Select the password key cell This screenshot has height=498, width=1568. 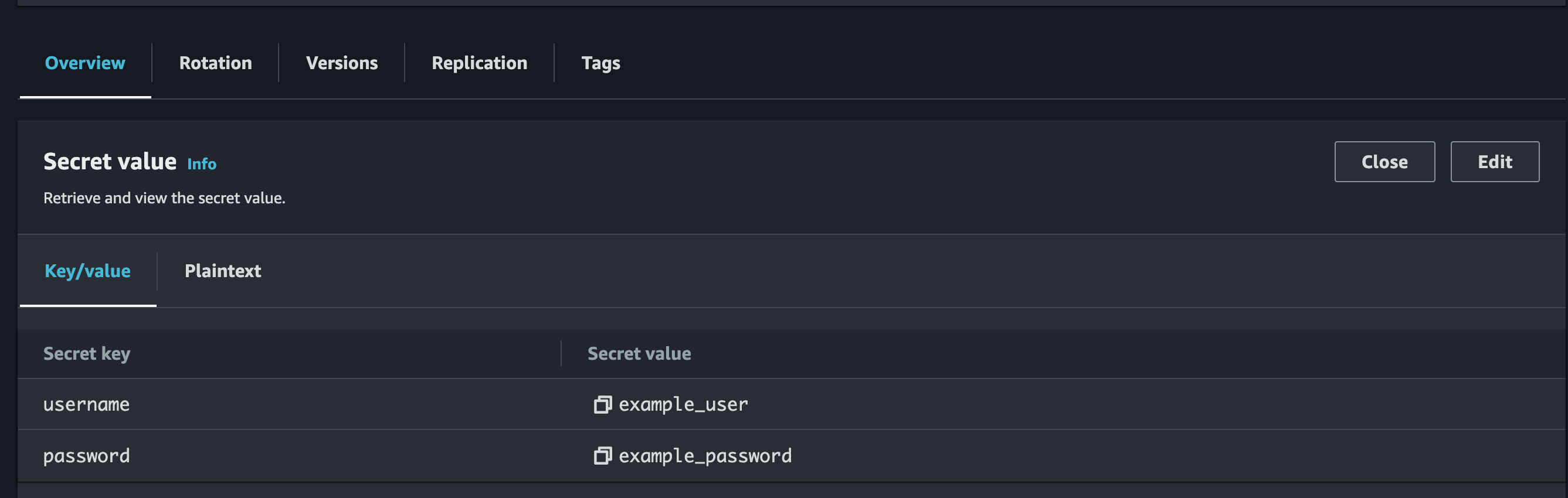86,455
